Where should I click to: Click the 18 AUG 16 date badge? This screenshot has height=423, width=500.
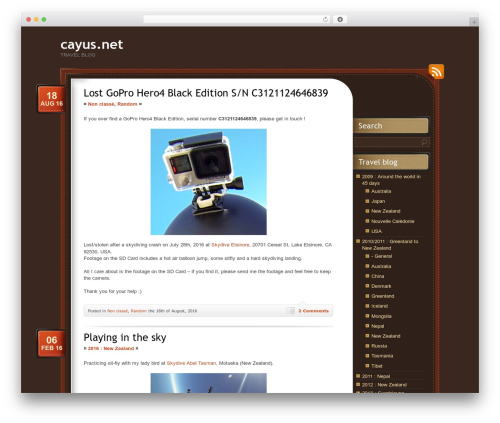point(51,99)
